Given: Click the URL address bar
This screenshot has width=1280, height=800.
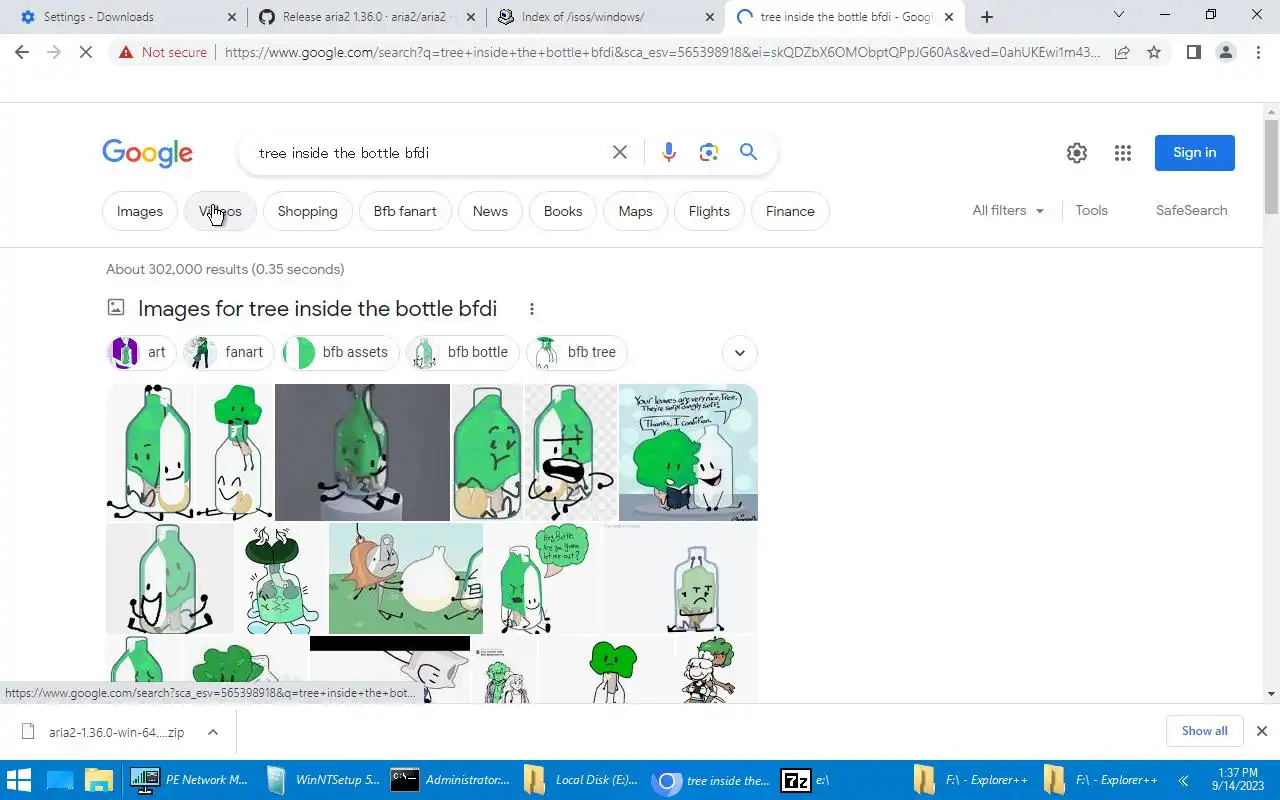Looking at the screenshot, I should pos(660,52).
